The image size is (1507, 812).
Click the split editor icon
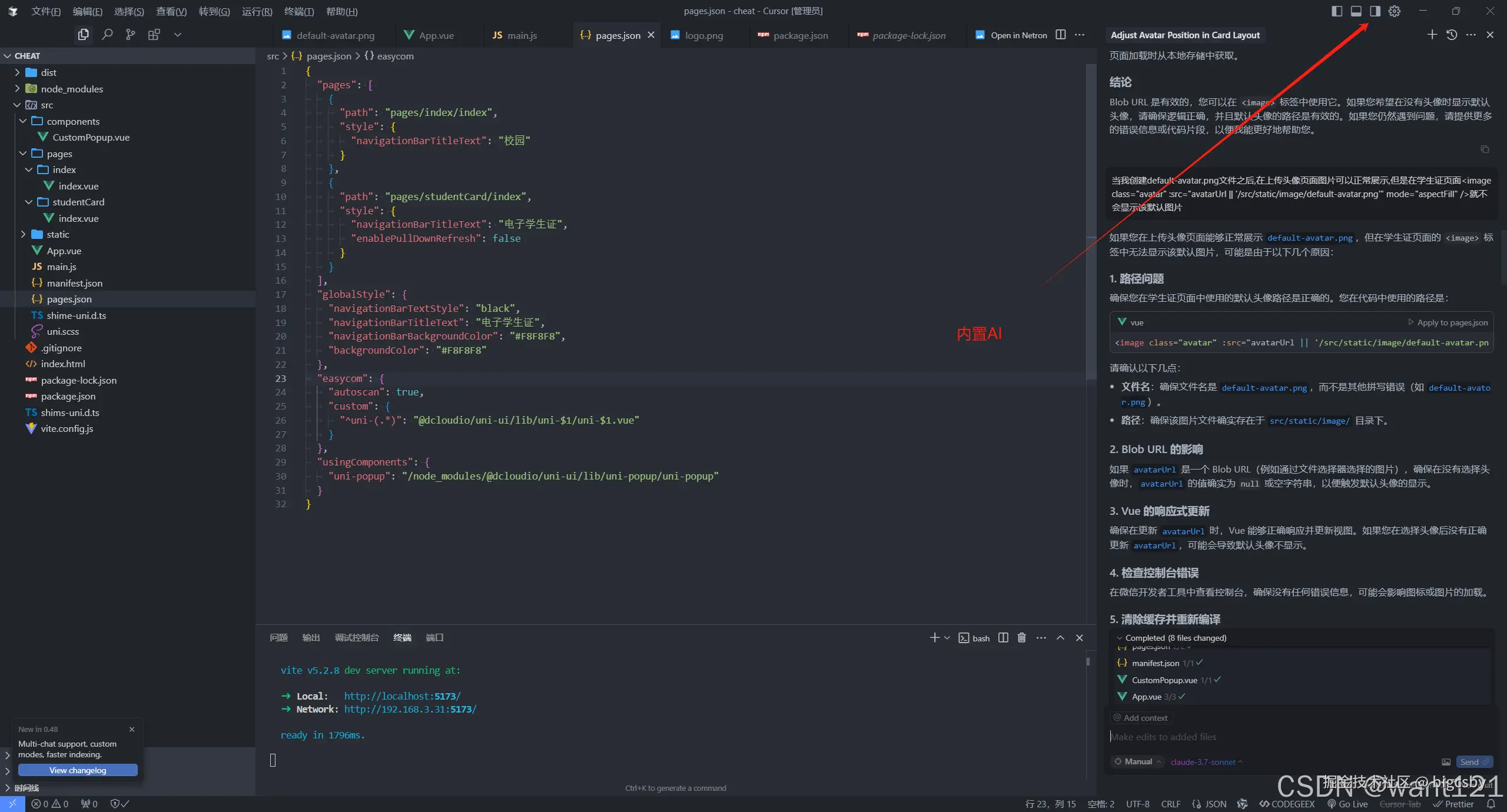click(x=1060, y=35)
